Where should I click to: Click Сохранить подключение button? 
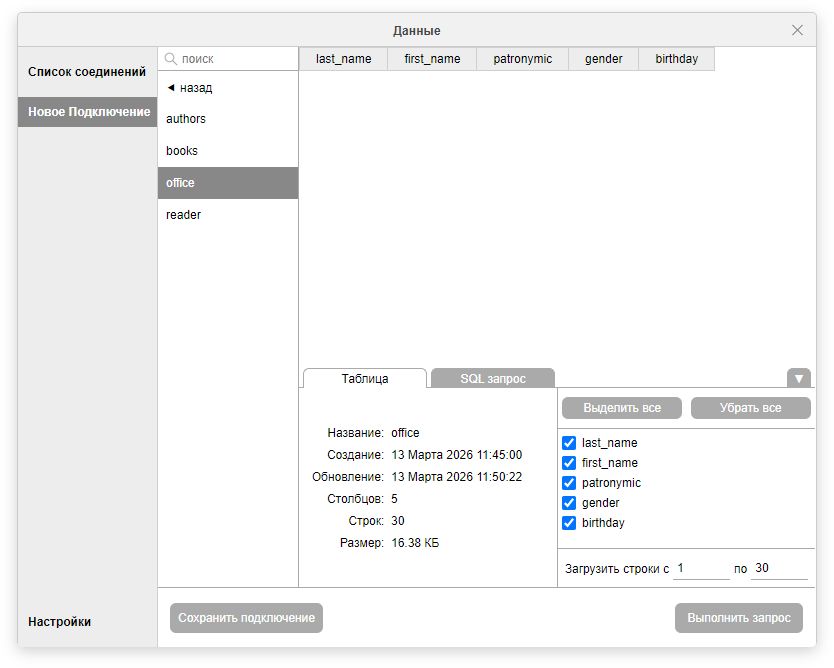pyautogui.click(x=246, y=618)
